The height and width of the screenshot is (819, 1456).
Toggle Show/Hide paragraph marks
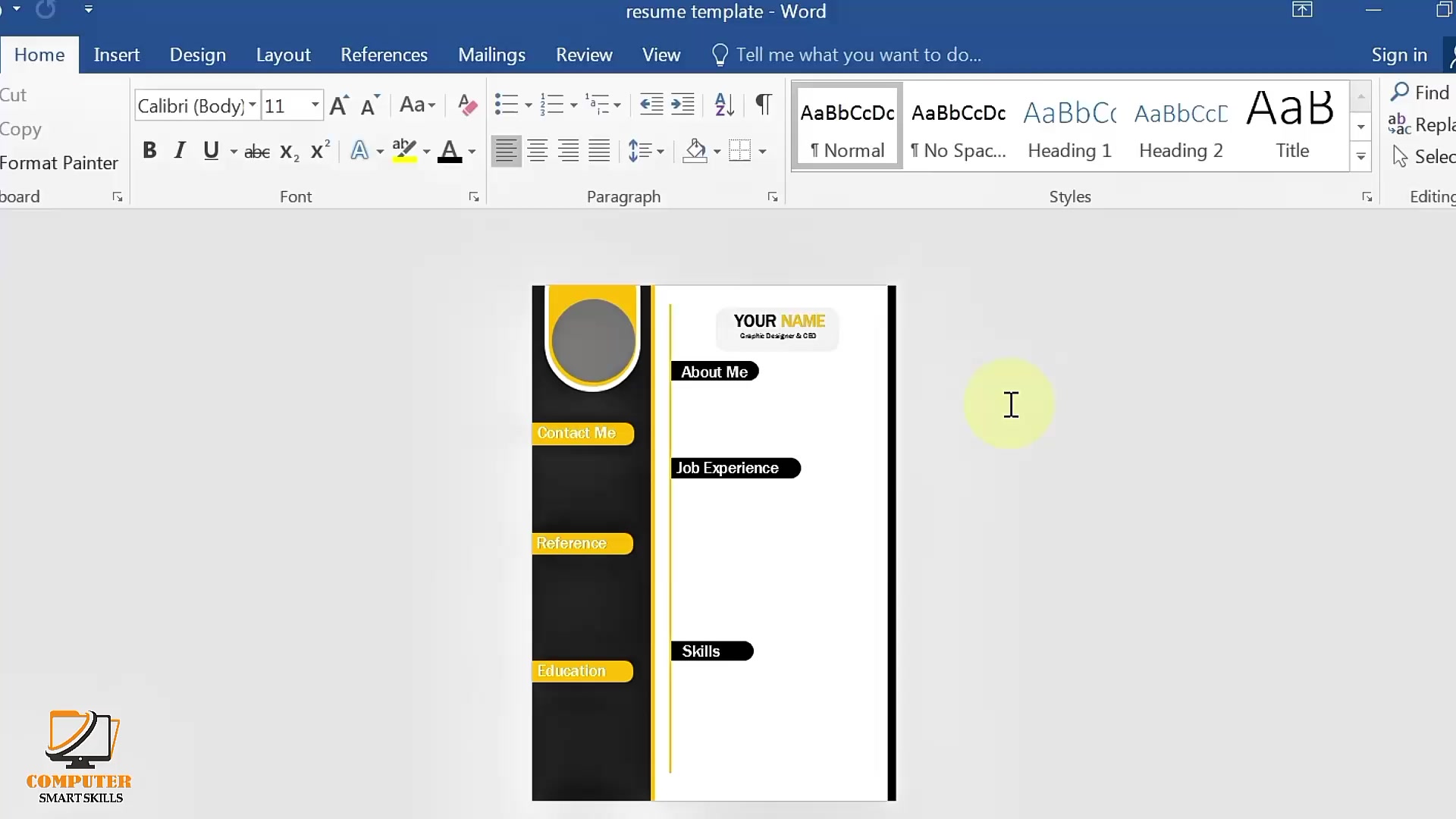tap(764, 105)
